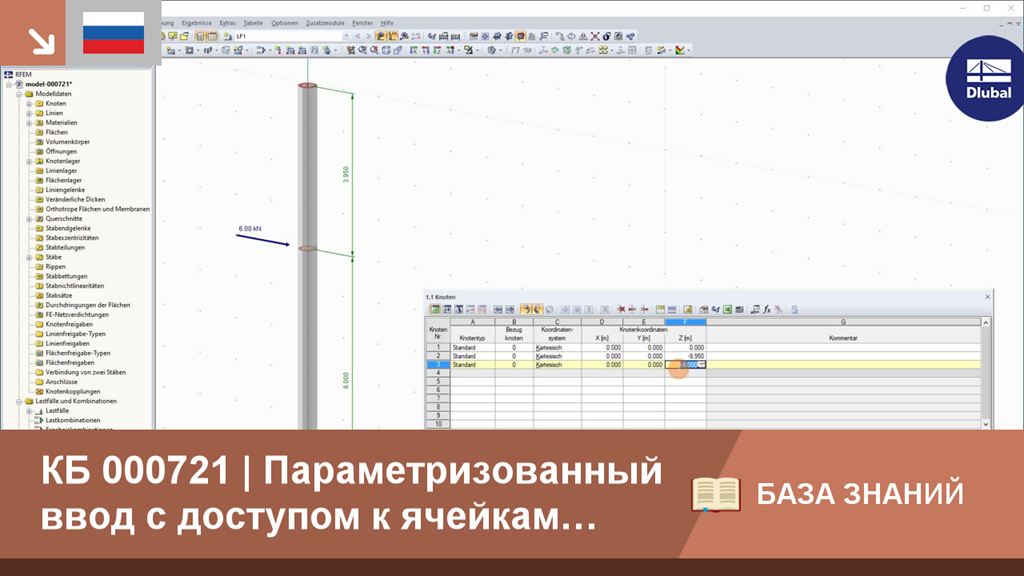Collapse the Modelldaten tree node
This screenshot has width=1024, height=576.
pos(19,94)
